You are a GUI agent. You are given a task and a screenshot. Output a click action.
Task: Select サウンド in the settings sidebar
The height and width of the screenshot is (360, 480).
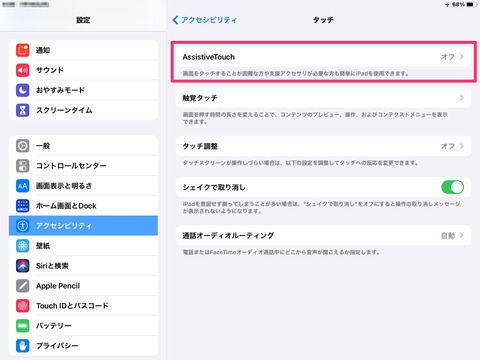83,70
